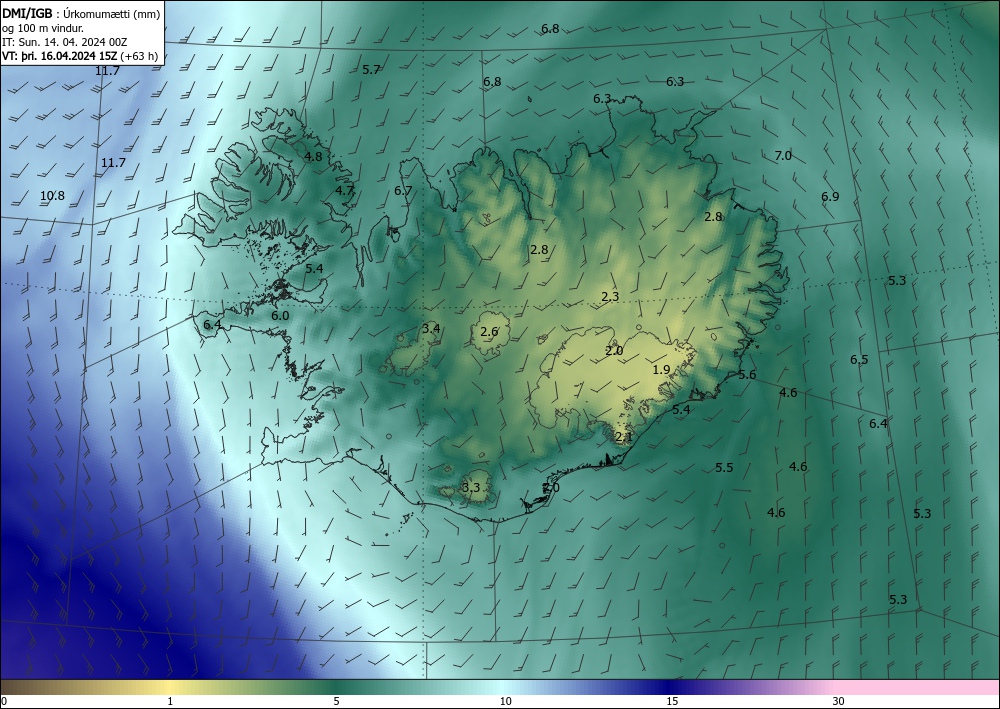Click the 5 tick label on the color scale
The image size is (1000, 709).
(336, 701)
